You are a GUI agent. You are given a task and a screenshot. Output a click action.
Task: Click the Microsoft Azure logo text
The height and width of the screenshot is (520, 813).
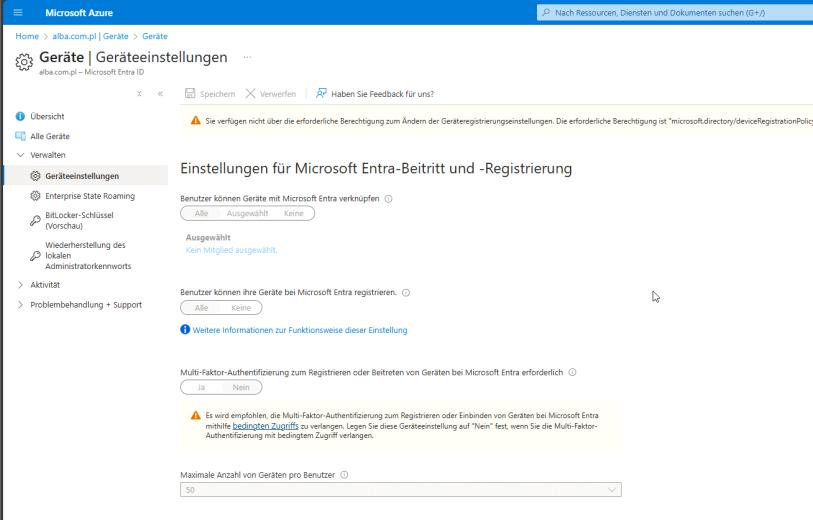pos(79,13)
